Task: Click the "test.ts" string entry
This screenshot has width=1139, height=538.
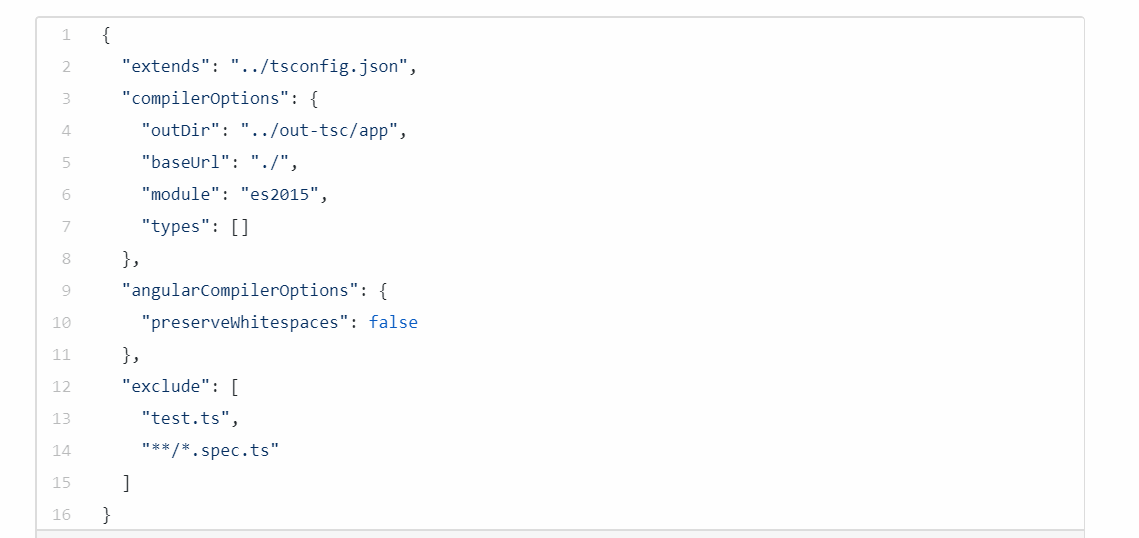Action: coord(186,419)
